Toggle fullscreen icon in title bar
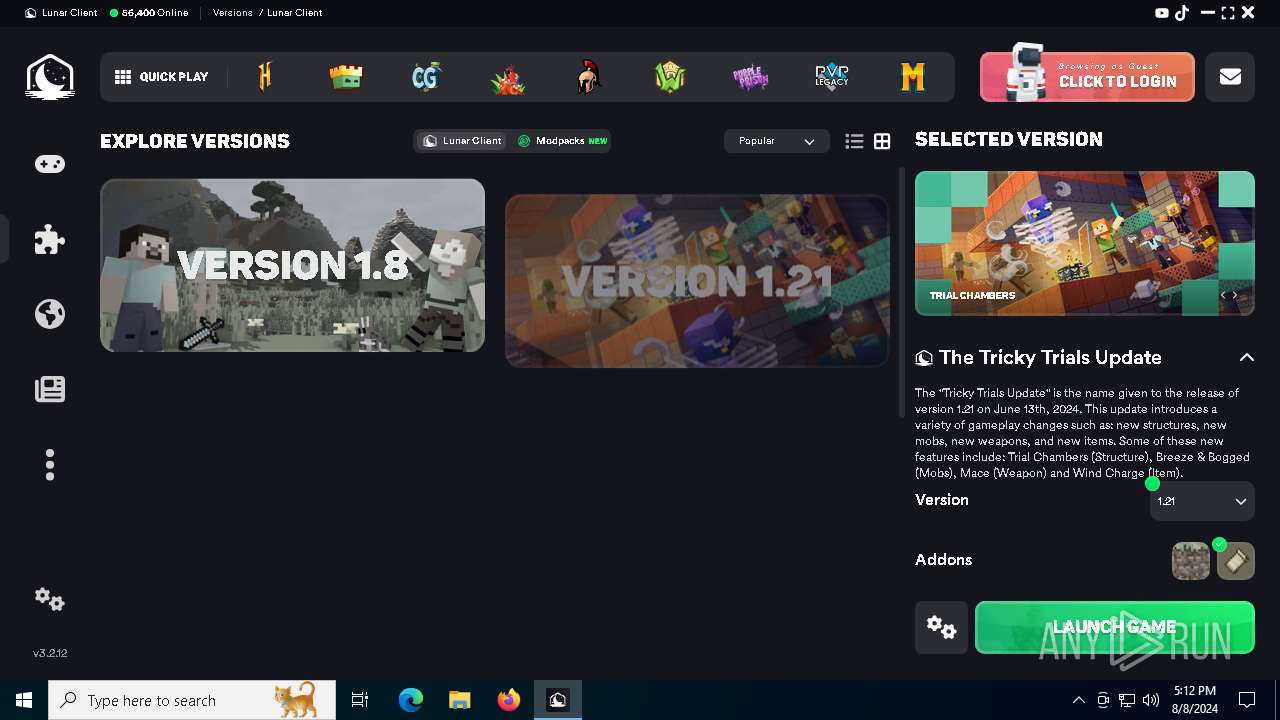 tap(1228, 13)
